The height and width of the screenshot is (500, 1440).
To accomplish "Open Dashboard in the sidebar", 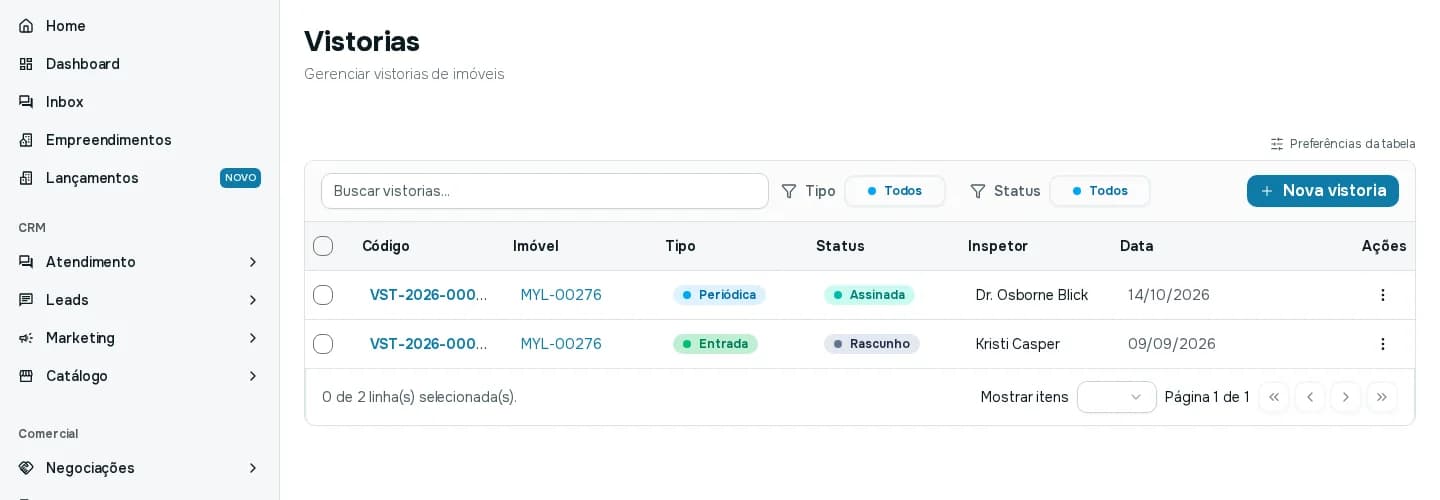I will point(139,64).
